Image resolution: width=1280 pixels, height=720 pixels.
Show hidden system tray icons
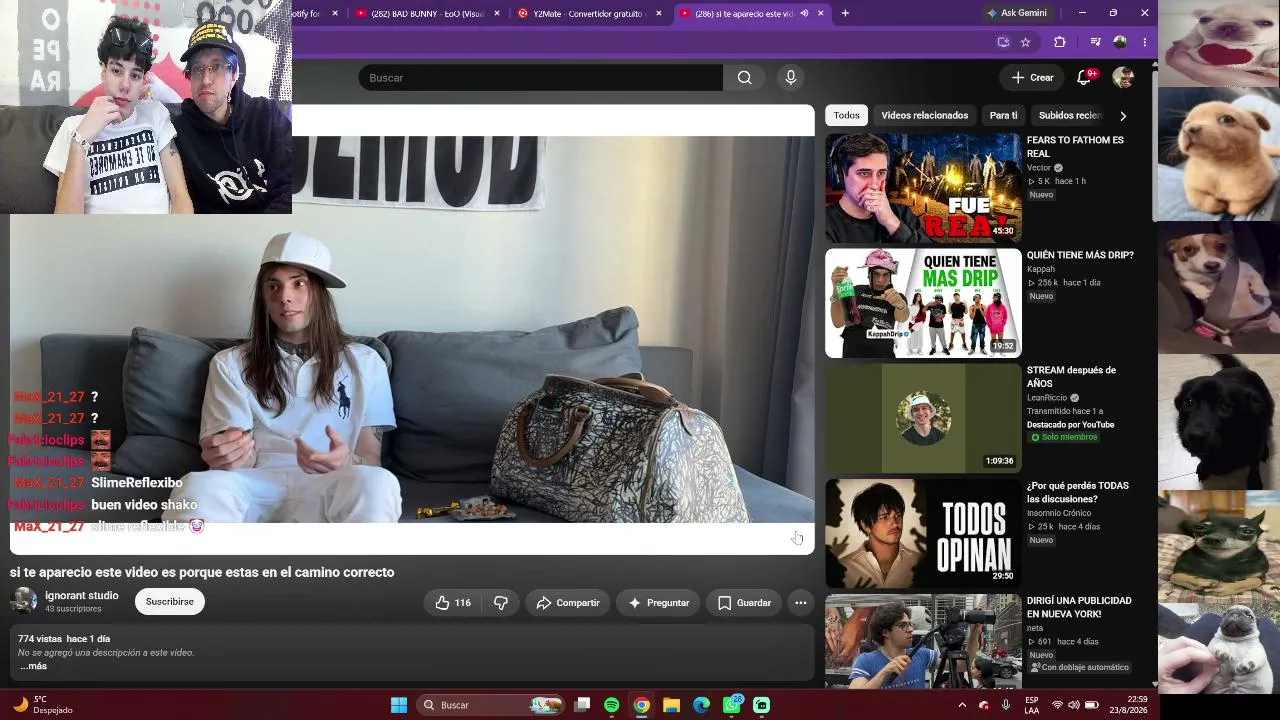[x=962, y=705]
